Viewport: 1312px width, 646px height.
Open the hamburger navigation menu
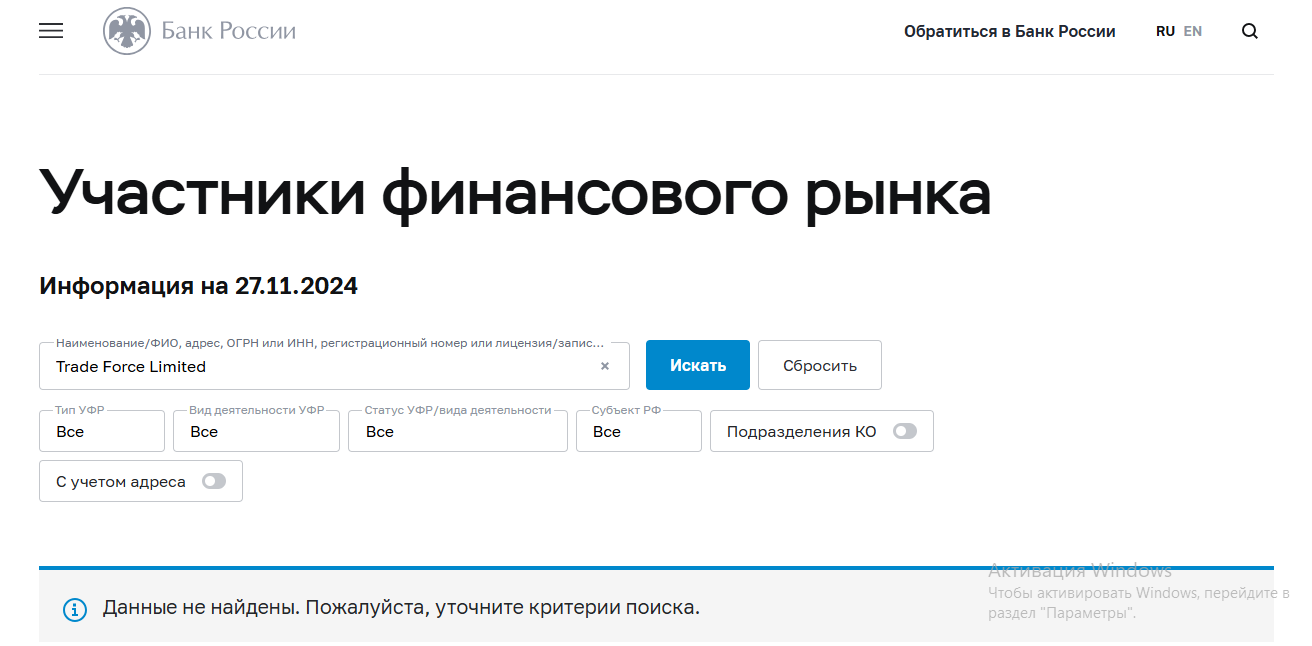[x=50, y=31]
